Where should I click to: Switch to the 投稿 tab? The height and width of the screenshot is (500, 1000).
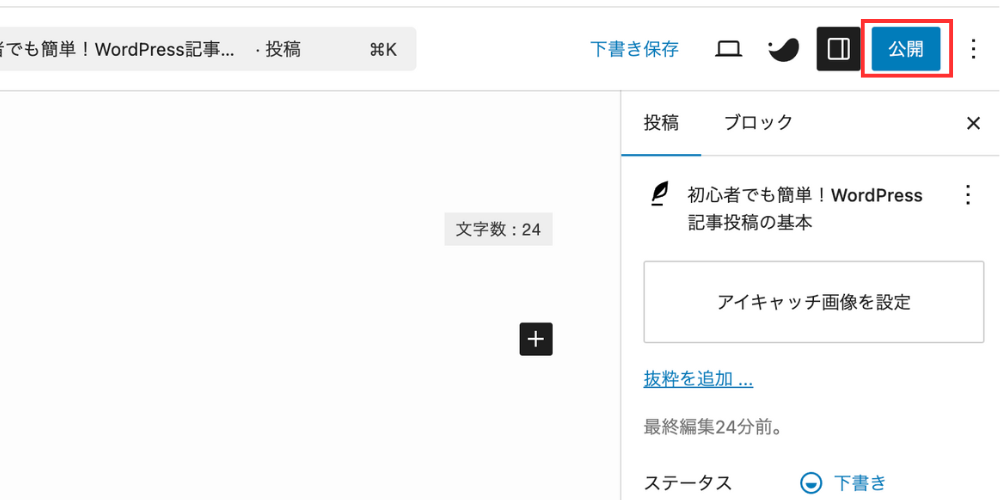[x=661, y=123]
